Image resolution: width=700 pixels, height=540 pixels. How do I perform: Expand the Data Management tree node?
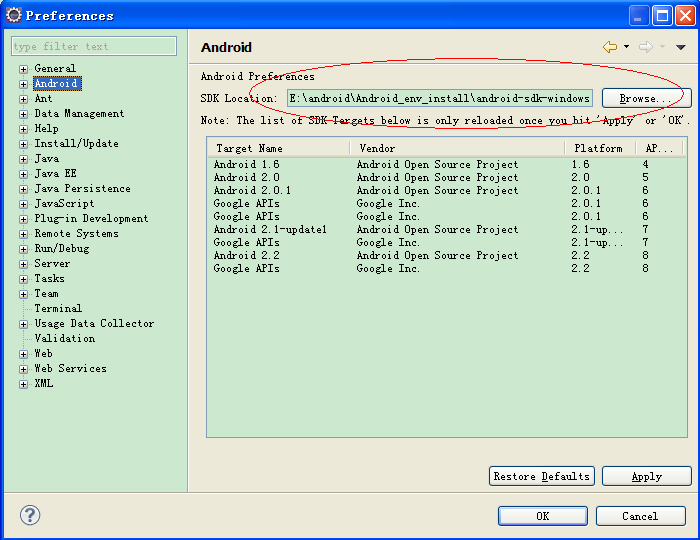click(24, 114)
